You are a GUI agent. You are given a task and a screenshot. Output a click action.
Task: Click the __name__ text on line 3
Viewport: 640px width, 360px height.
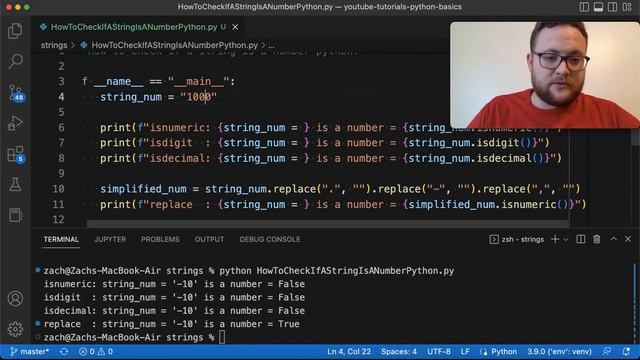(x=118, y=82)
